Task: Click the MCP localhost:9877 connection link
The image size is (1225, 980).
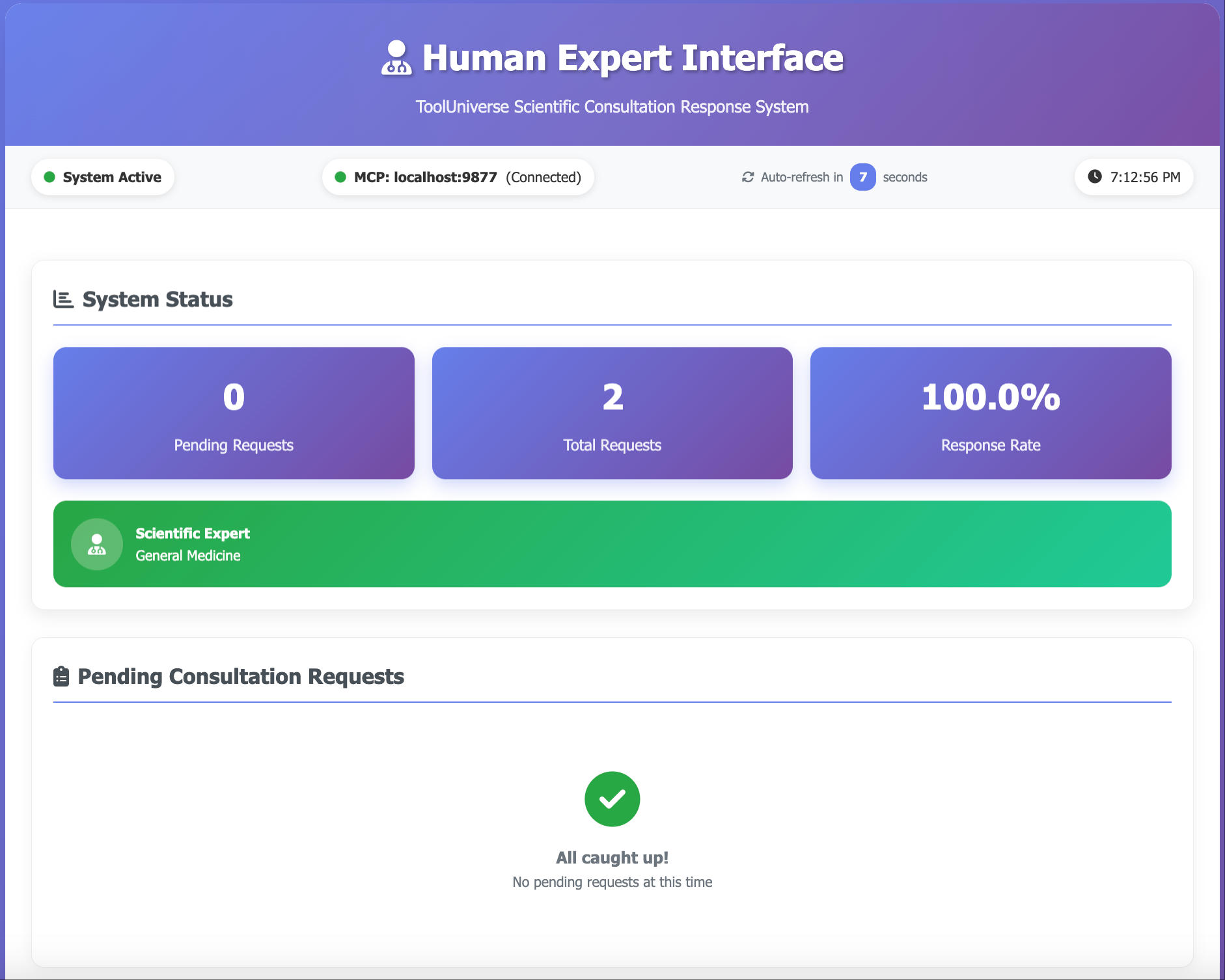Action: tap(424, 176)
